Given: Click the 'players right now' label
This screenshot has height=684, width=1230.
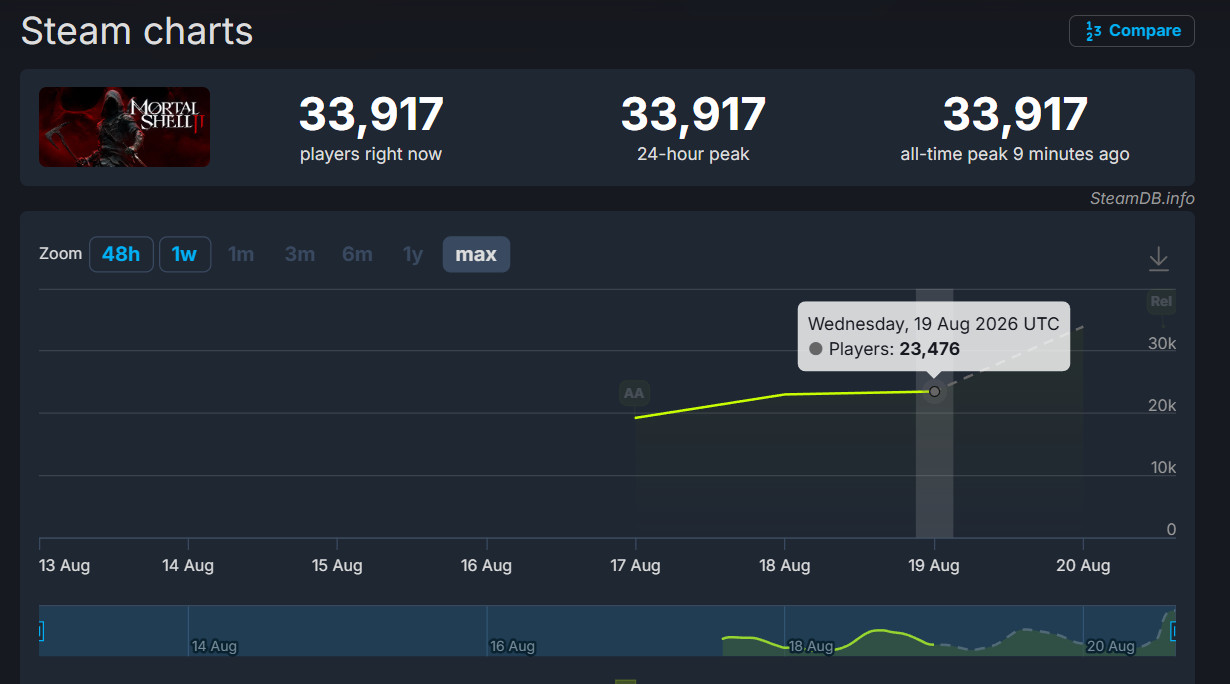Looking at the screenshot, I should [370, 154].
